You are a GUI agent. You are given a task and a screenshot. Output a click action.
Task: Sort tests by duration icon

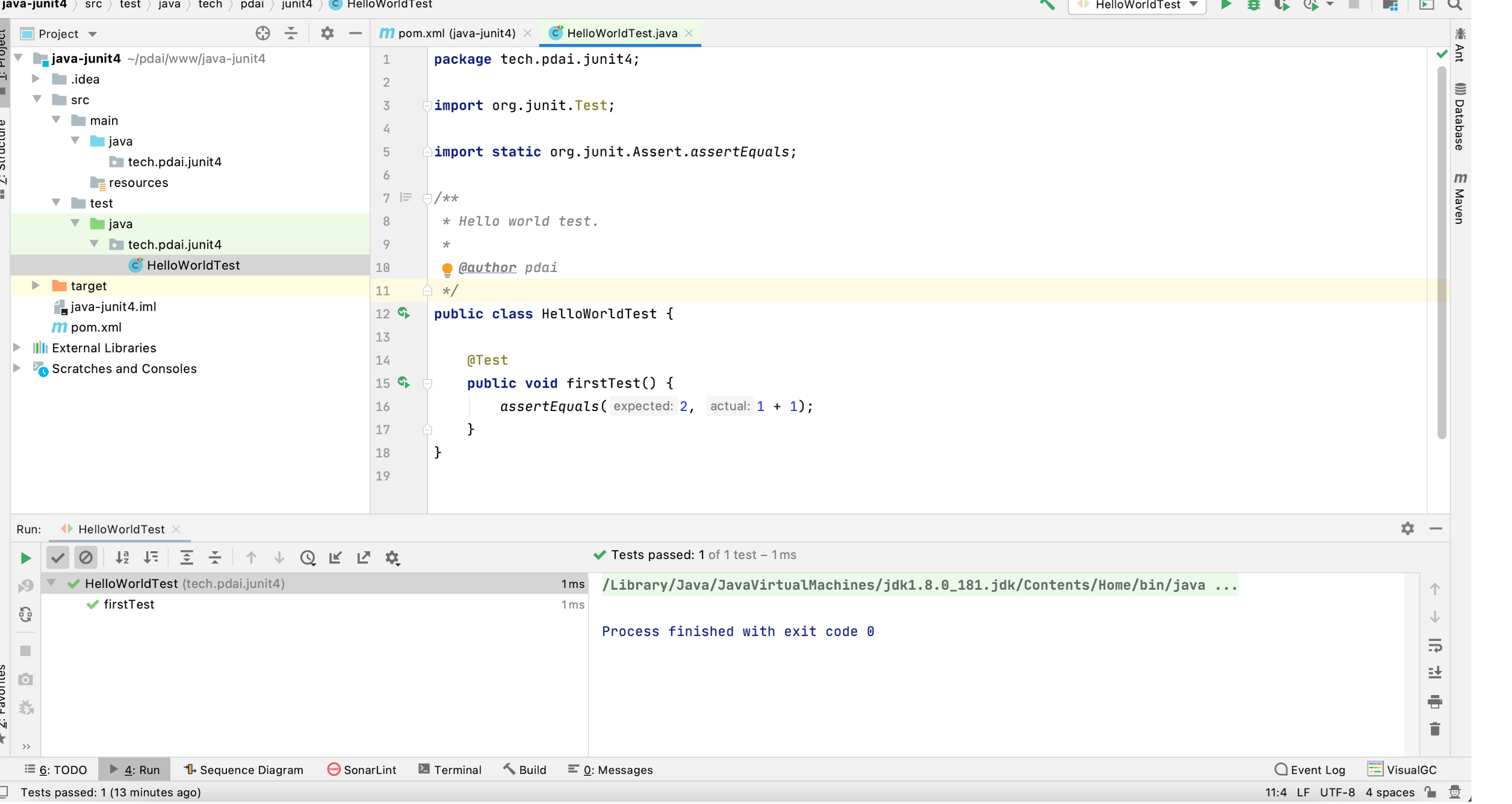pyautogui.click(x=151, y=557)
